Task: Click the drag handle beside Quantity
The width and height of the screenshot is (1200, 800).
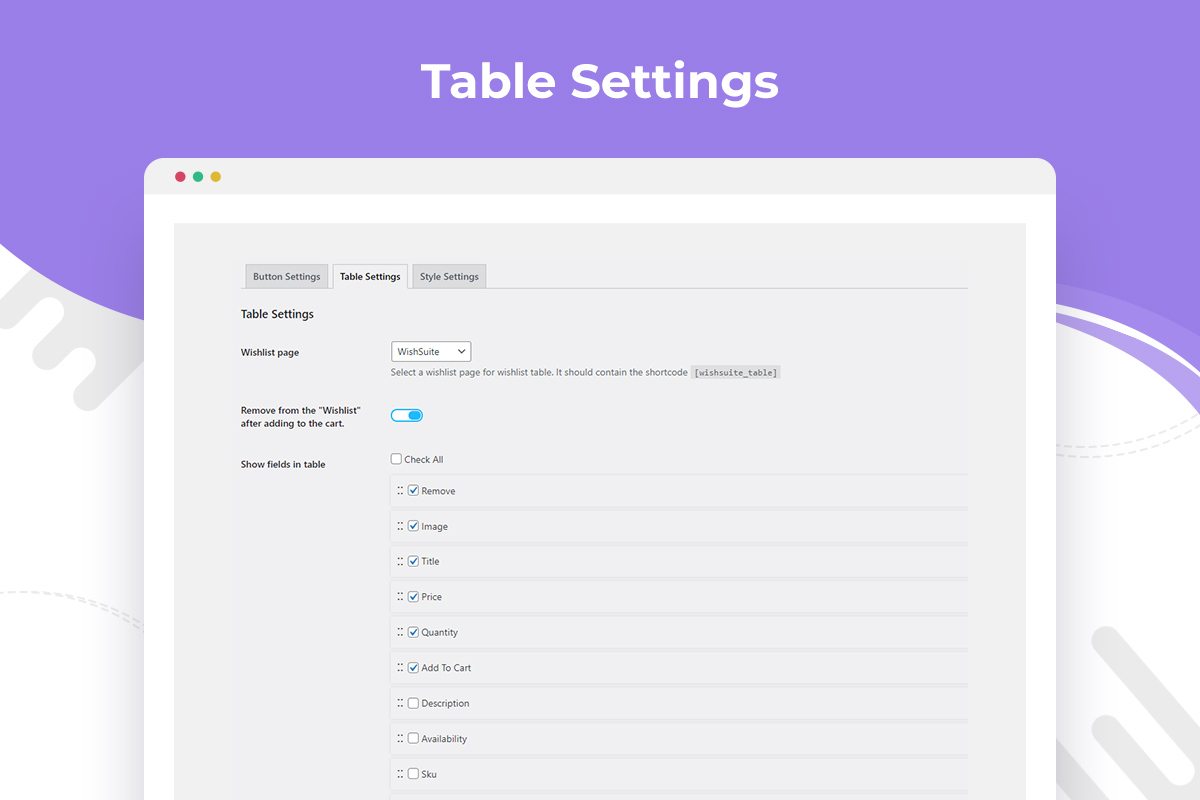Action: point(400,632)
